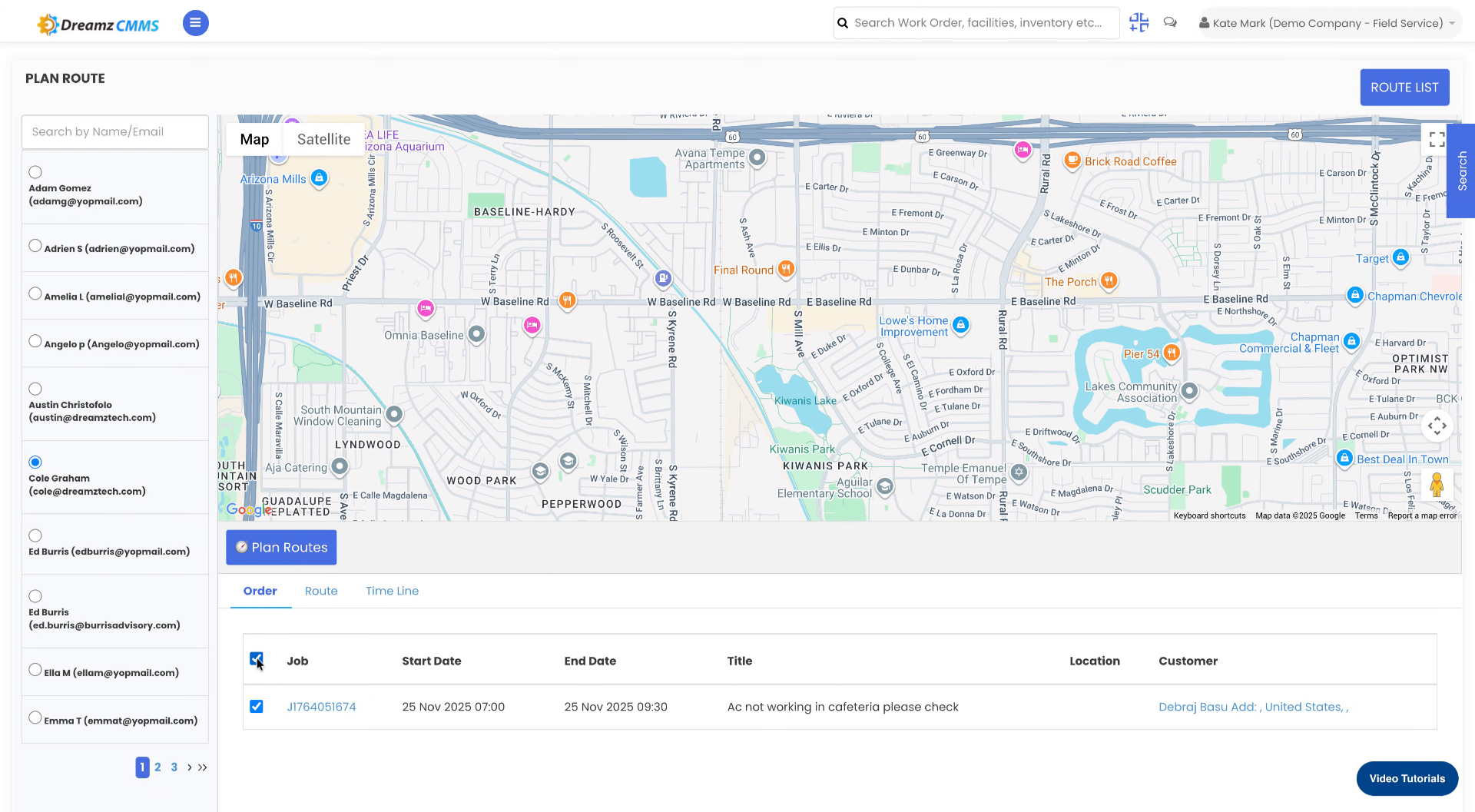Screen dimensions: 1475x812
Task: Open the hamburger navigation menu
Action: click(x=195, y=23)
